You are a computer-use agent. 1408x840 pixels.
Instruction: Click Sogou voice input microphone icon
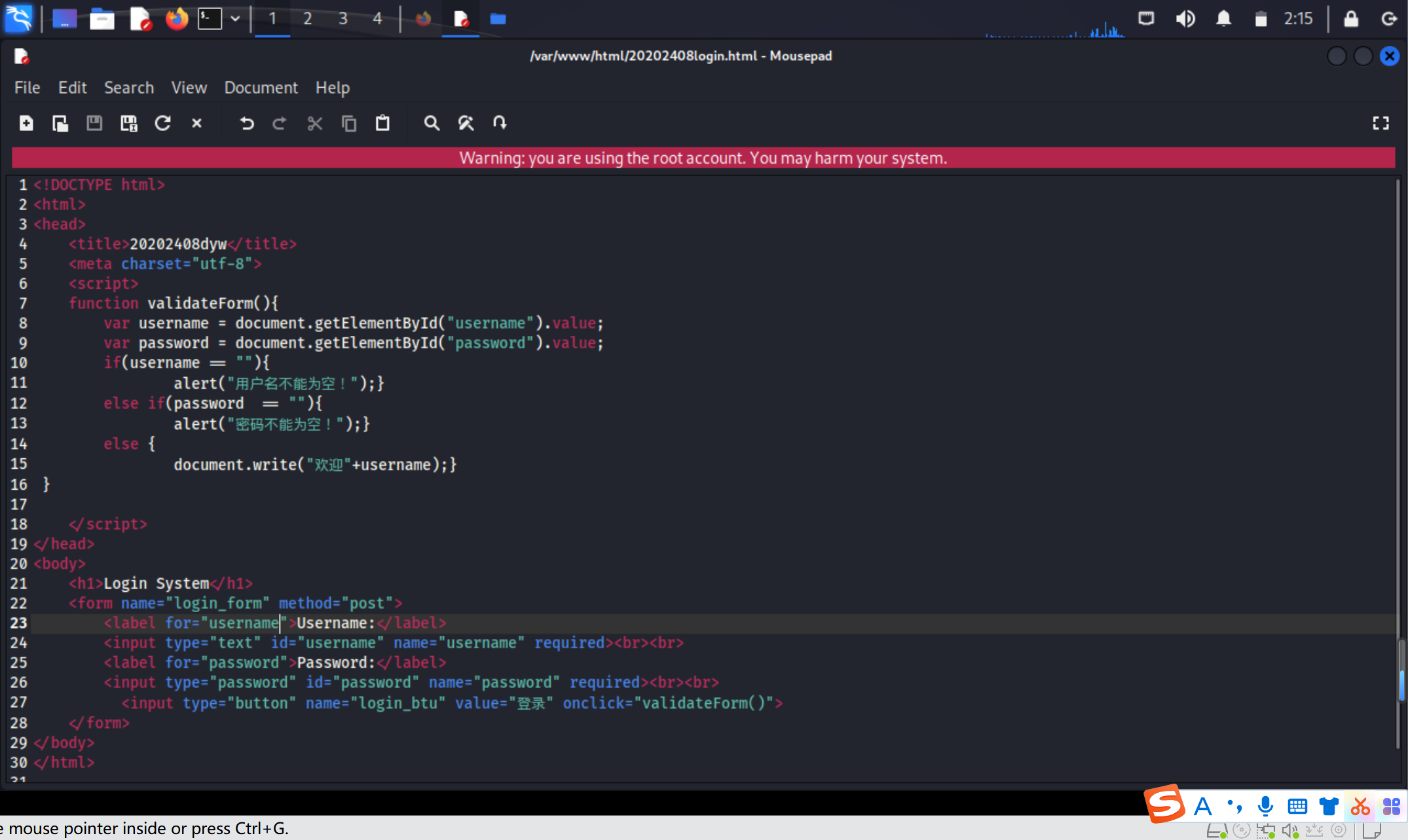pos(1265,807)
